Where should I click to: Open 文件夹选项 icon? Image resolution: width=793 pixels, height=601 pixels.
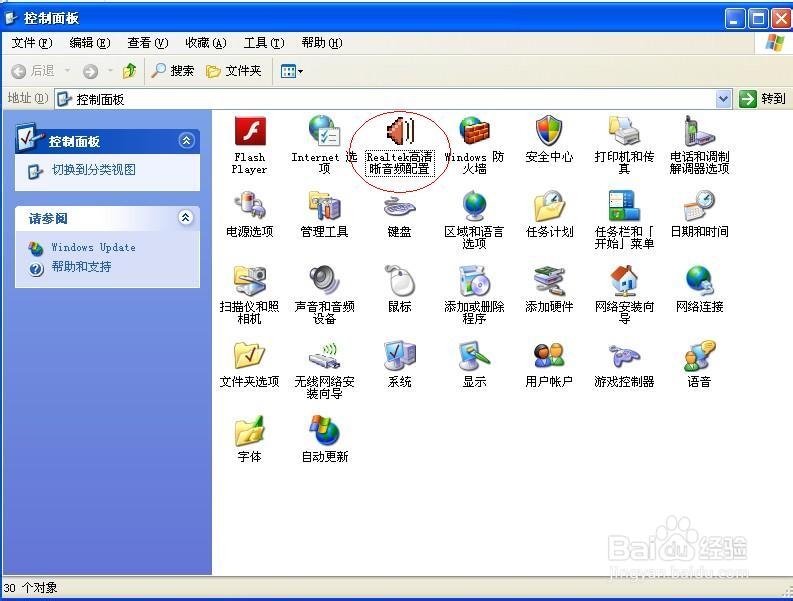250,355
